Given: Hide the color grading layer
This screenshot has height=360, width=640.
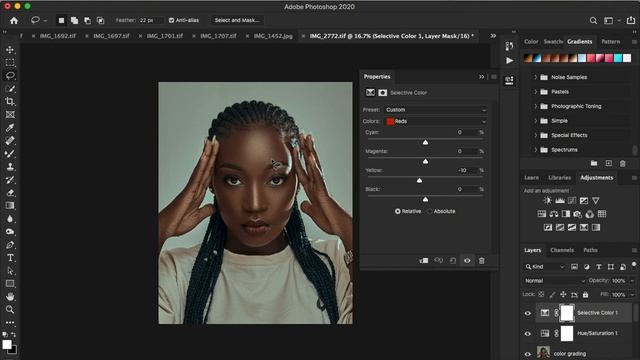Looking at the screenshot, I should tap(528, 354).
